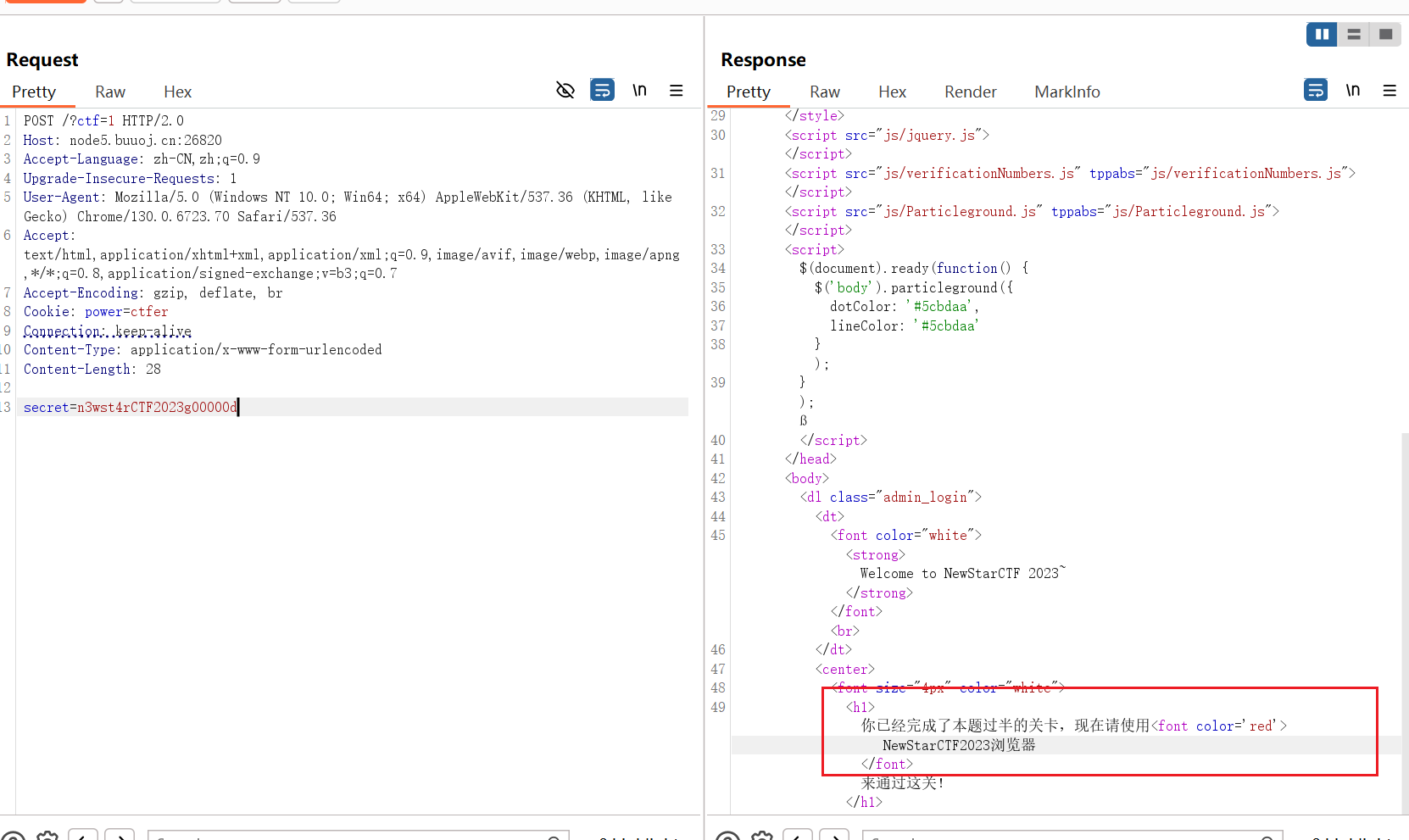Click the Host: node5.buuoj.cn:26820 header
The height and width of the screenshot is (840, 1409).
(122, 141)
